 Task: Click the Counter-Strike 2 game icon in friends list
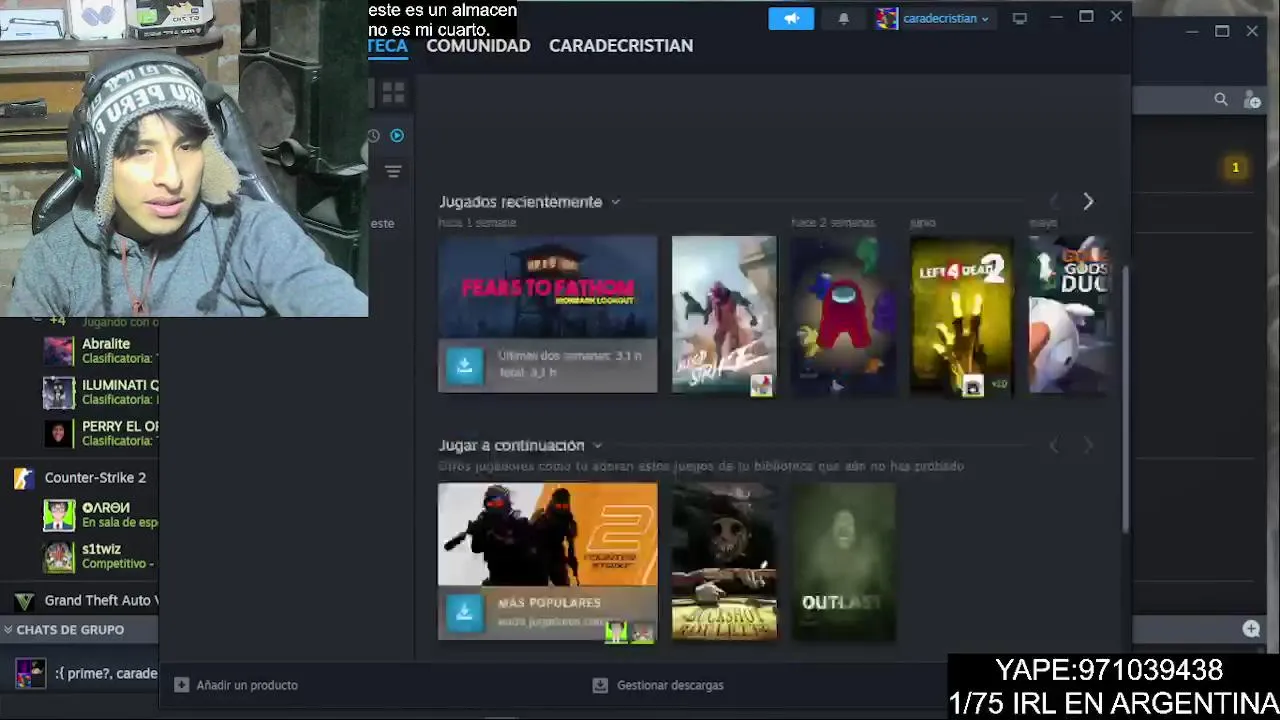click(x=24, y=478)
